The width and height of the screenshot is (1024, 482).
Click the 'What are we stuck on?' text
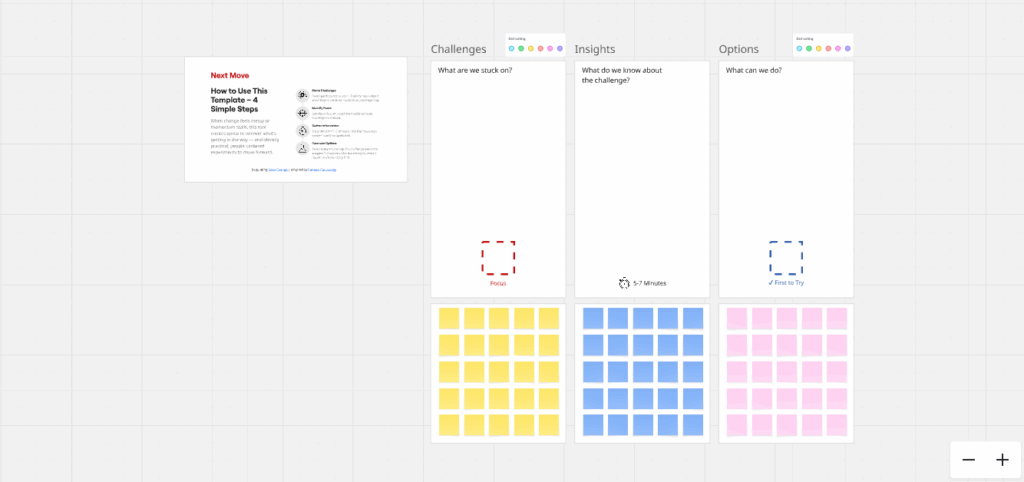(x=475, y=71)
